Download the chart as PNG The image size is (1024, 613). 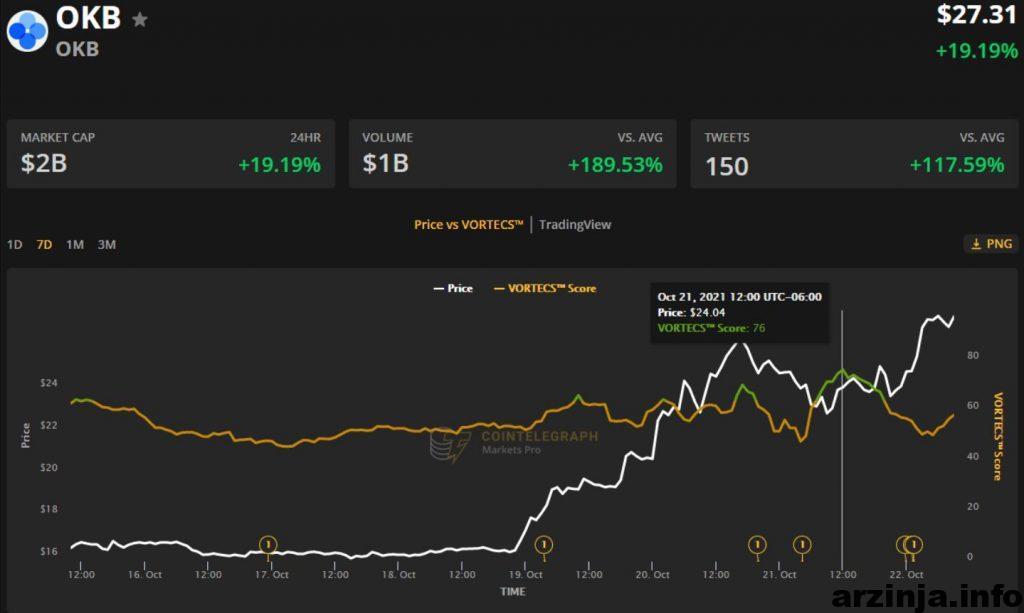coord(991,244)
